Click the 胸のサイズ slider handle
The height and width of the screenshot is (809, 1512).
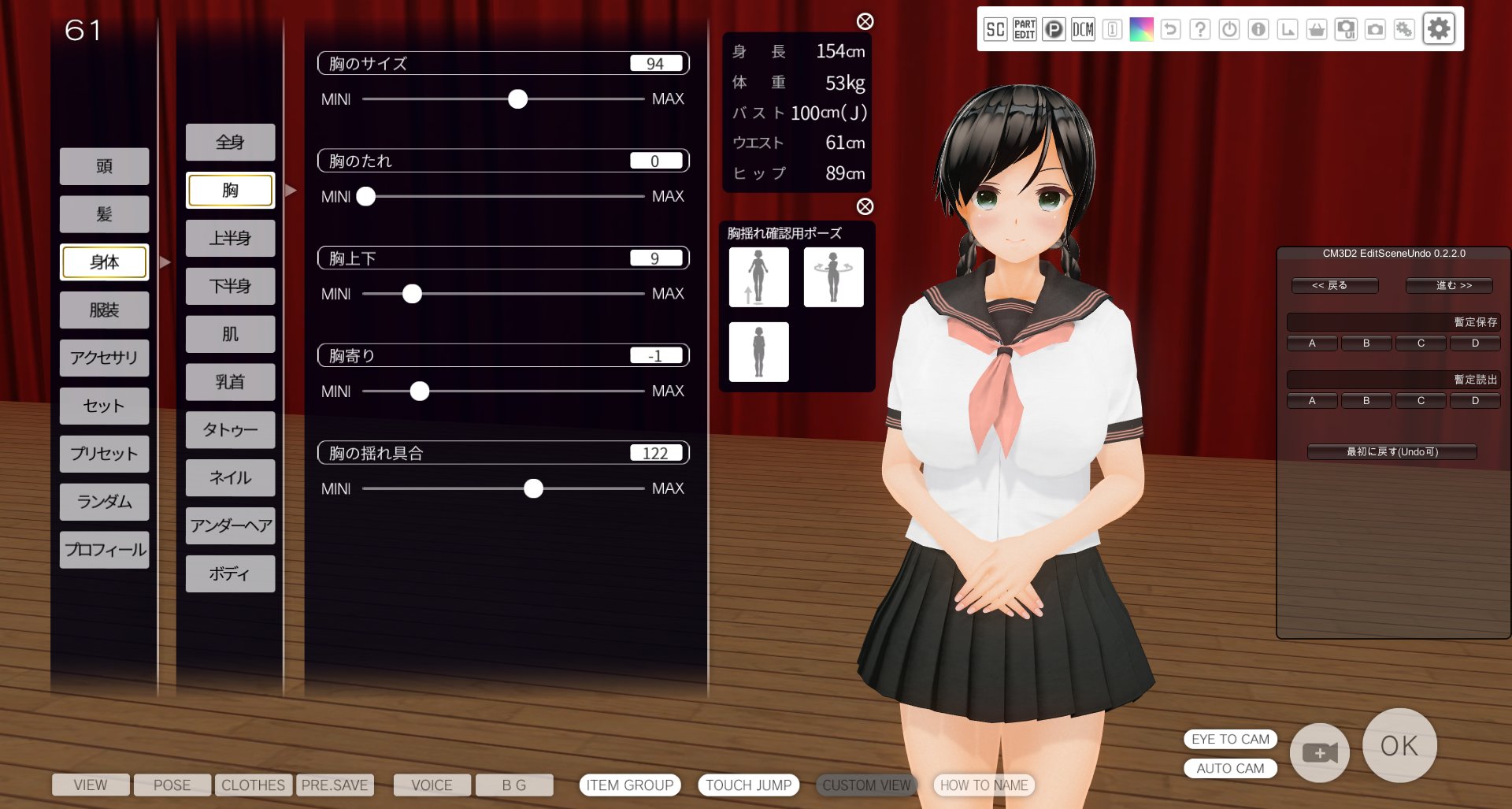click(x=517, y=99)
